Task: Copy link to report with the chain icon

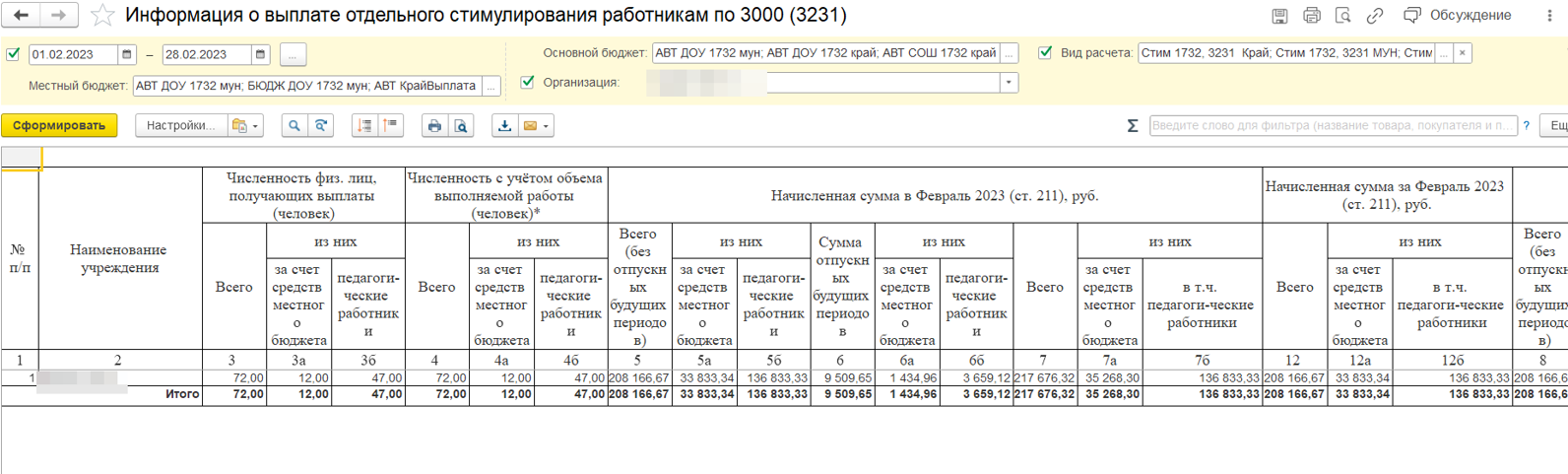Action: point(1375,15)
